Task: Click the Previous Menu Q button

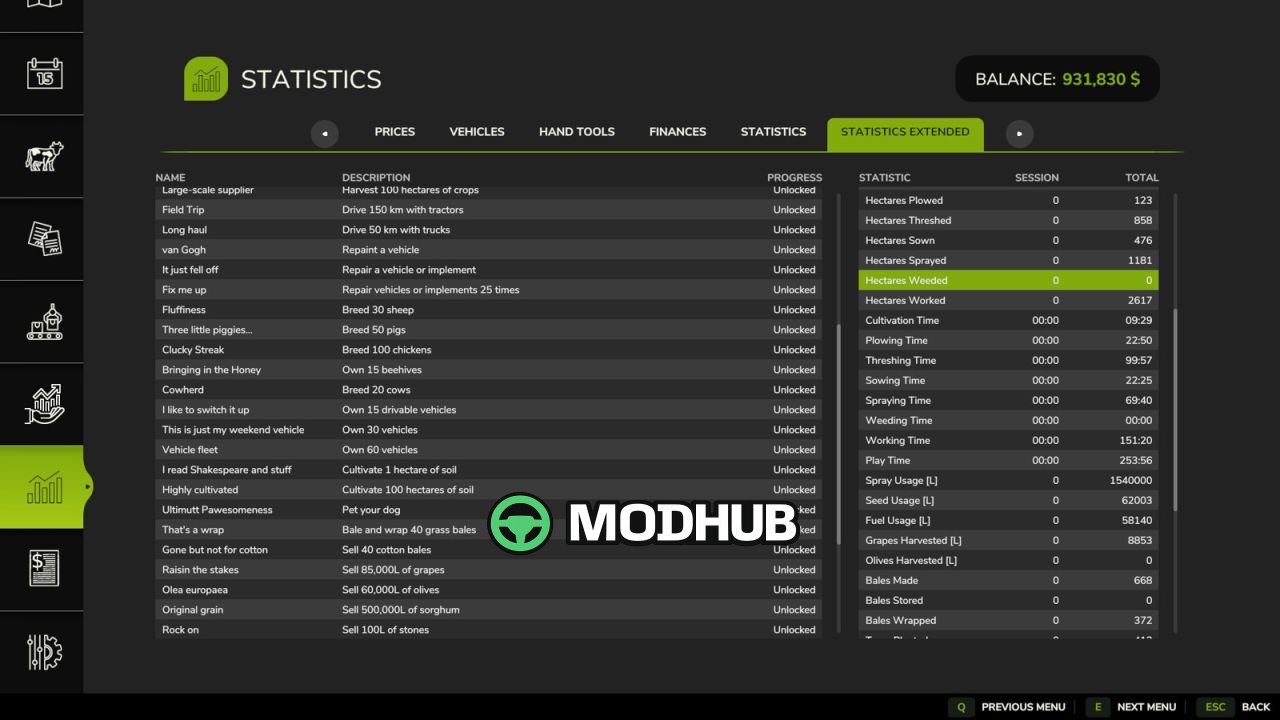Action: point(1007,707)
